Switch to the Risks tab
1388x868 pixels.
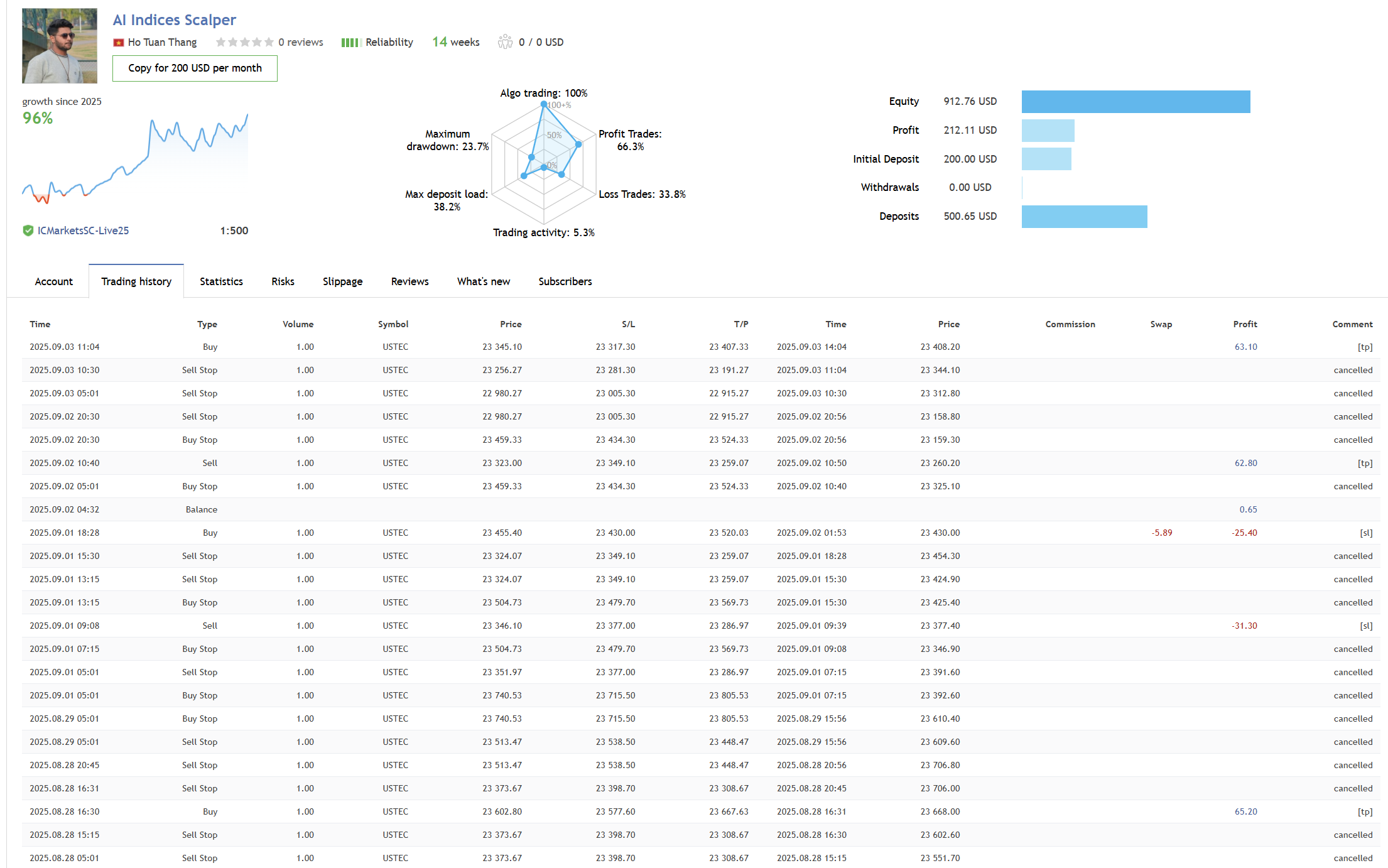pyautogui.click(x=283, y=281)
